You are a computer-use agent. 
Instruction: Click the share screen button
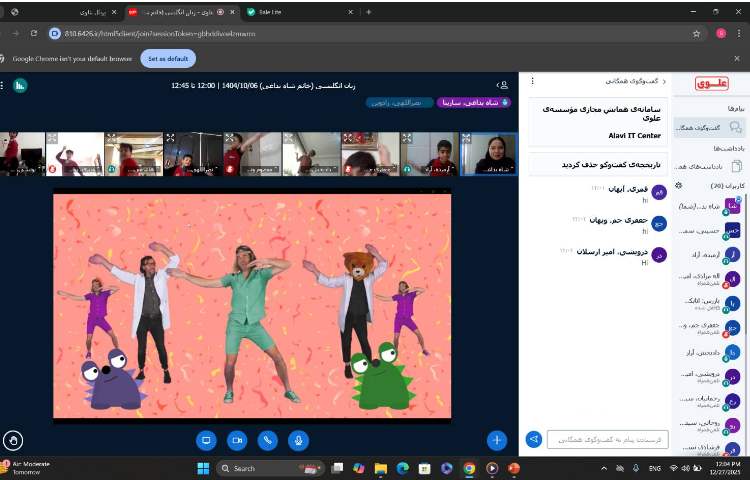coord(207,439)
